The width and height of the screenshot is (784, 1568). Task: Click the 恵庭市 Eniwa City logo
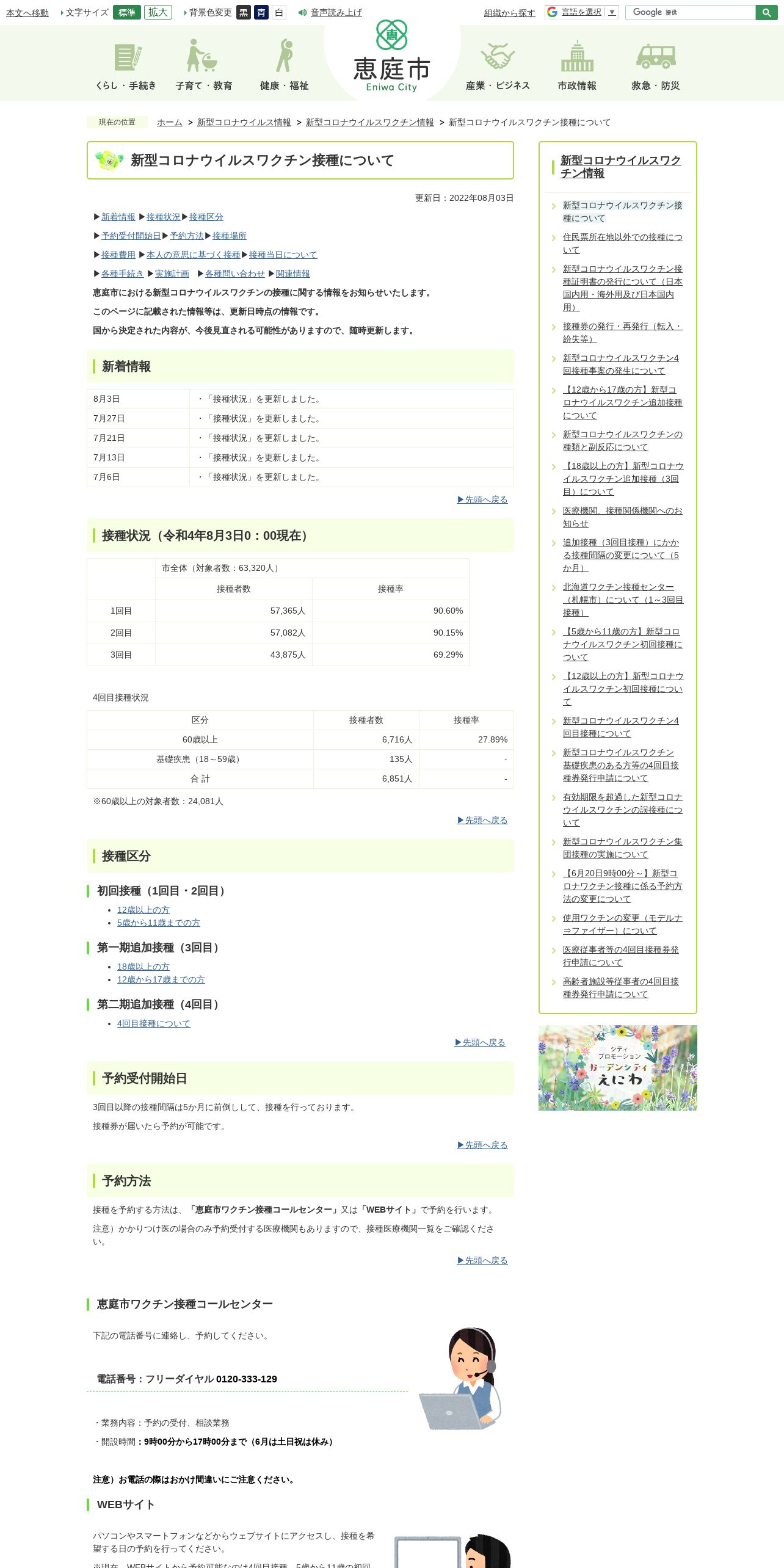(x=392, y=57)
